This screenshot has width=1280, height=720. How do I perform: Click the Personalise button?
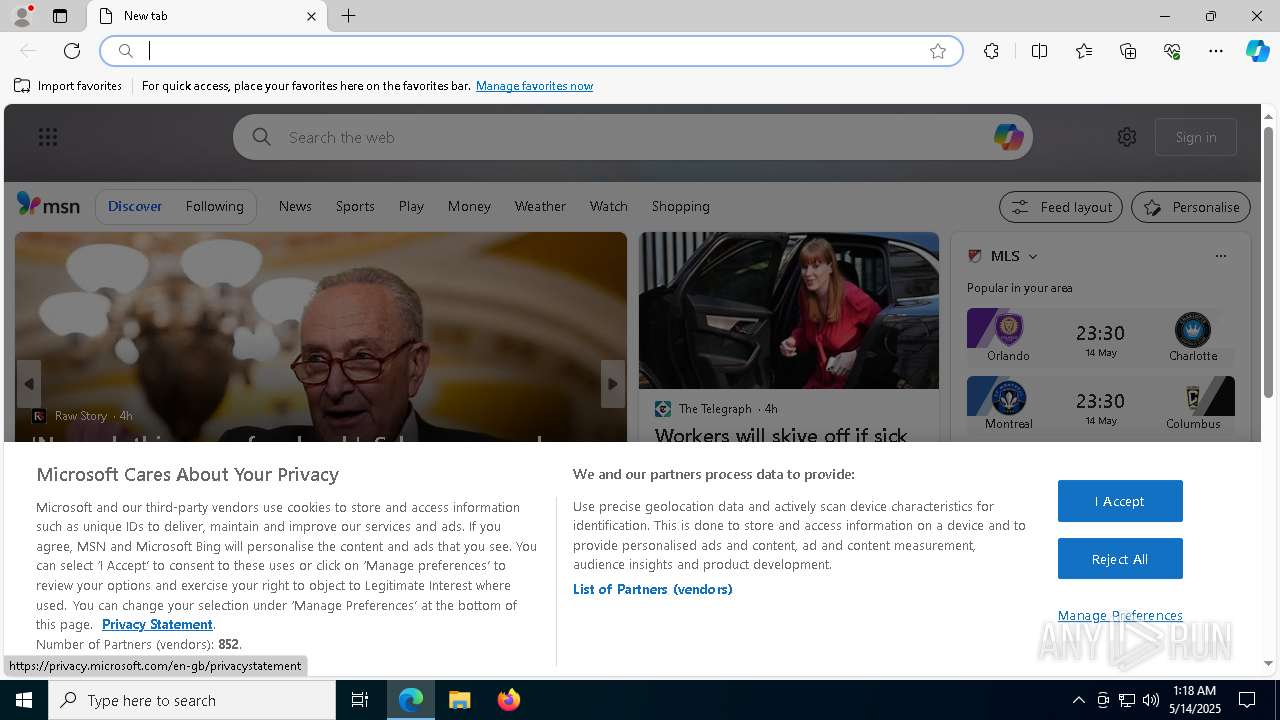[1191, 207]
